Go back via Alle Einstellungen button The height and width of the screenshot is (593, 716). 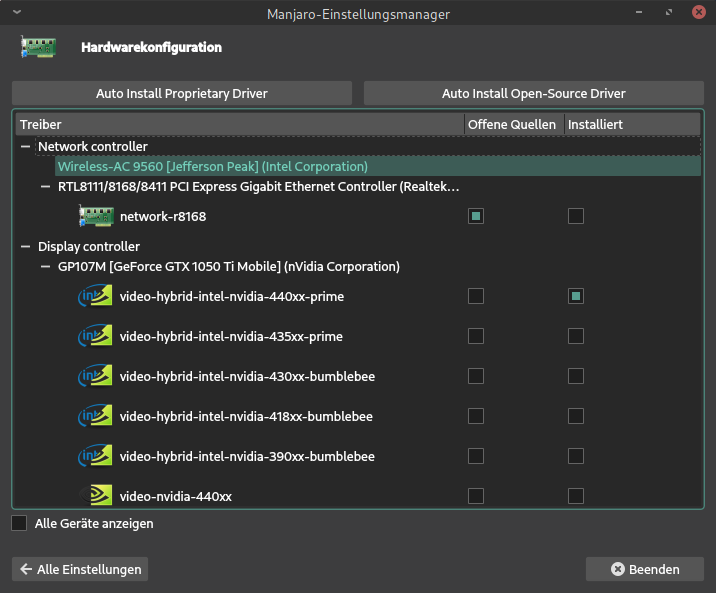click(80, 569)
